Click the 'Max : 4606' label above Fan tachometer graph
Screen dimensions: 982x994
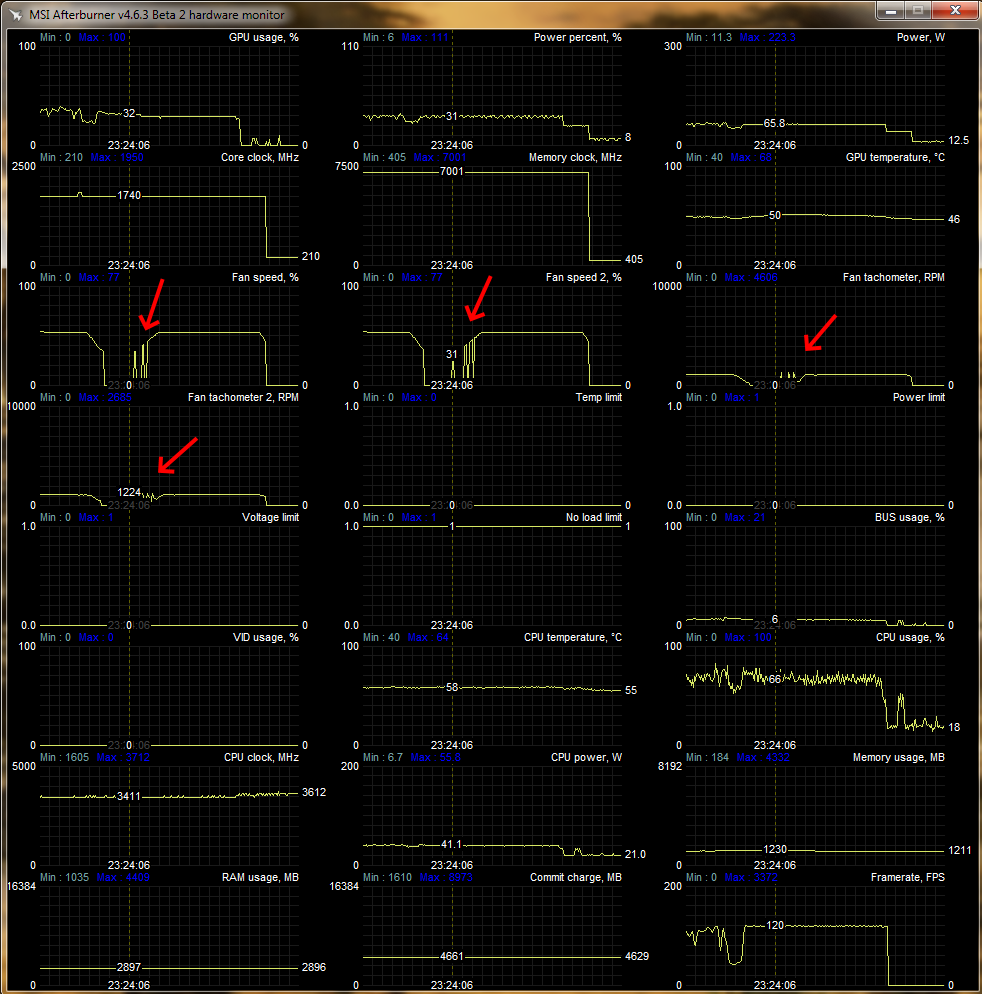coord(751,277)
